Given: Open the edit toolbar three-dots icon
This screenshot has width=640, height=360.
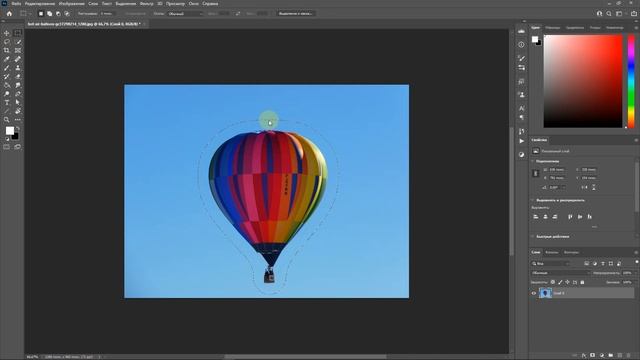Looking at the screenshot, I should [x=18, y=120].
